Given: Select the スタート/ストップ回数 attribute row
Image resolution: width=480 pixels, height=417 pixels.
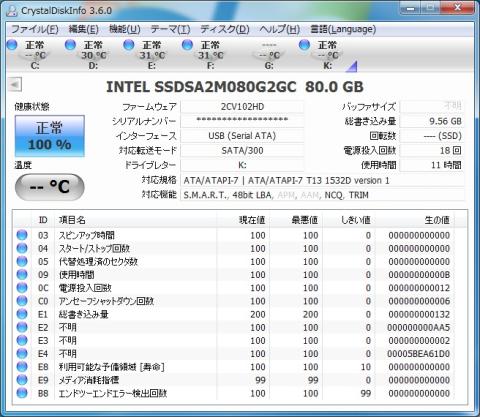Looking at the screenshot, I should (x=234, y=248).
